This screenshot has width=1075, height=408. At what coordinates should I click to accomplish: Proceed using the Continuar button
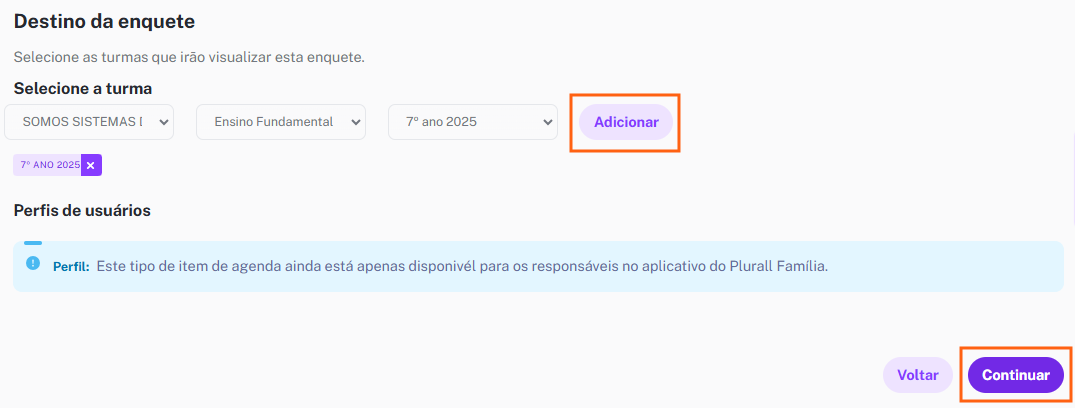point(1016,375)
